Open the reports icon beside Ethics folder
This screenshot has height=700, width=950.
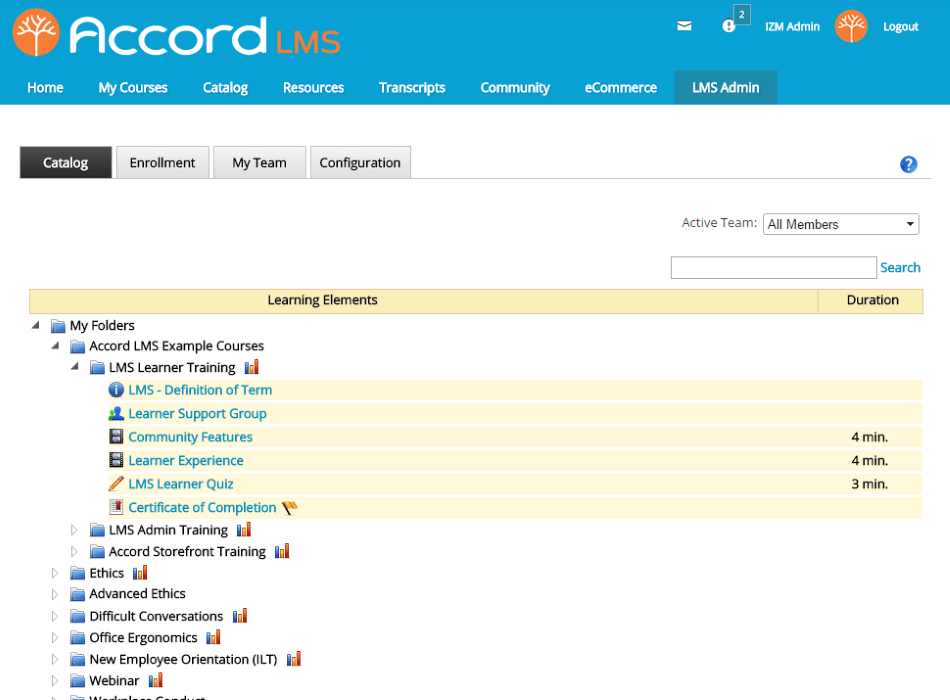139,572
